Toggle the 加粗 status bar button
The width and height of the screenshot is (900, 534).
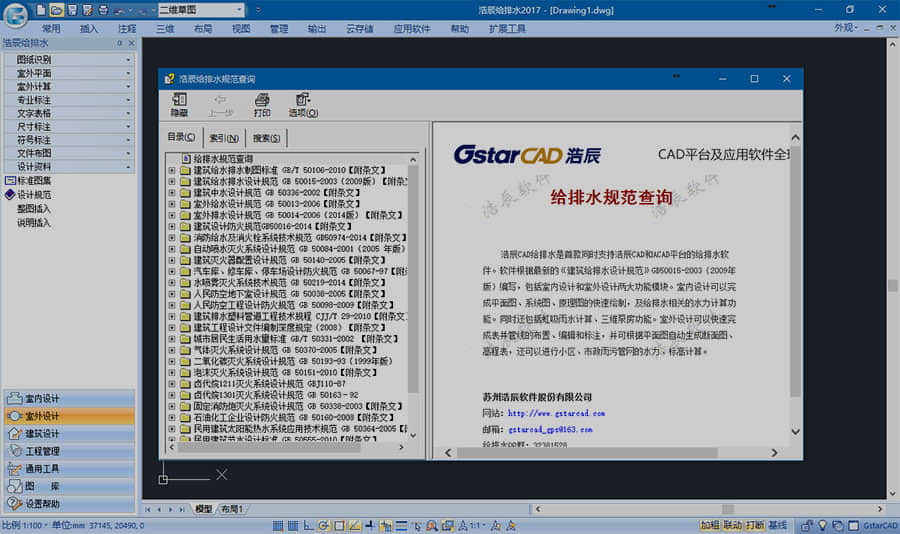click(x=709, y=525)
